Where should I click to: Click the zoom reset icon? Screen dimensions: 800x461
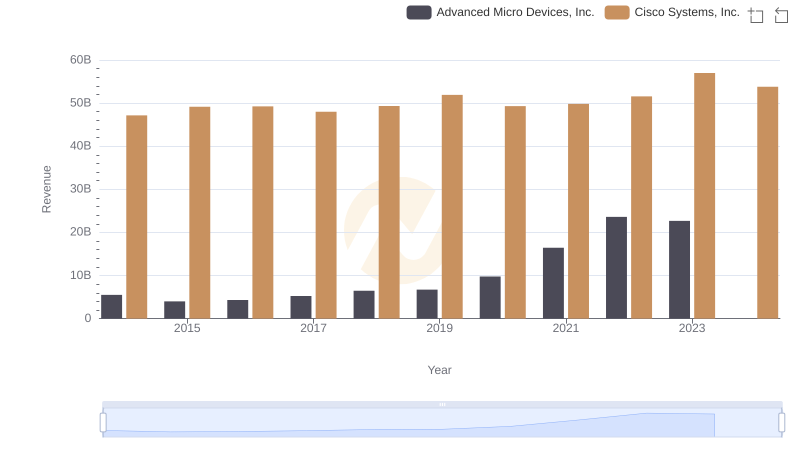pyautogui.click(x=781, y=15)
